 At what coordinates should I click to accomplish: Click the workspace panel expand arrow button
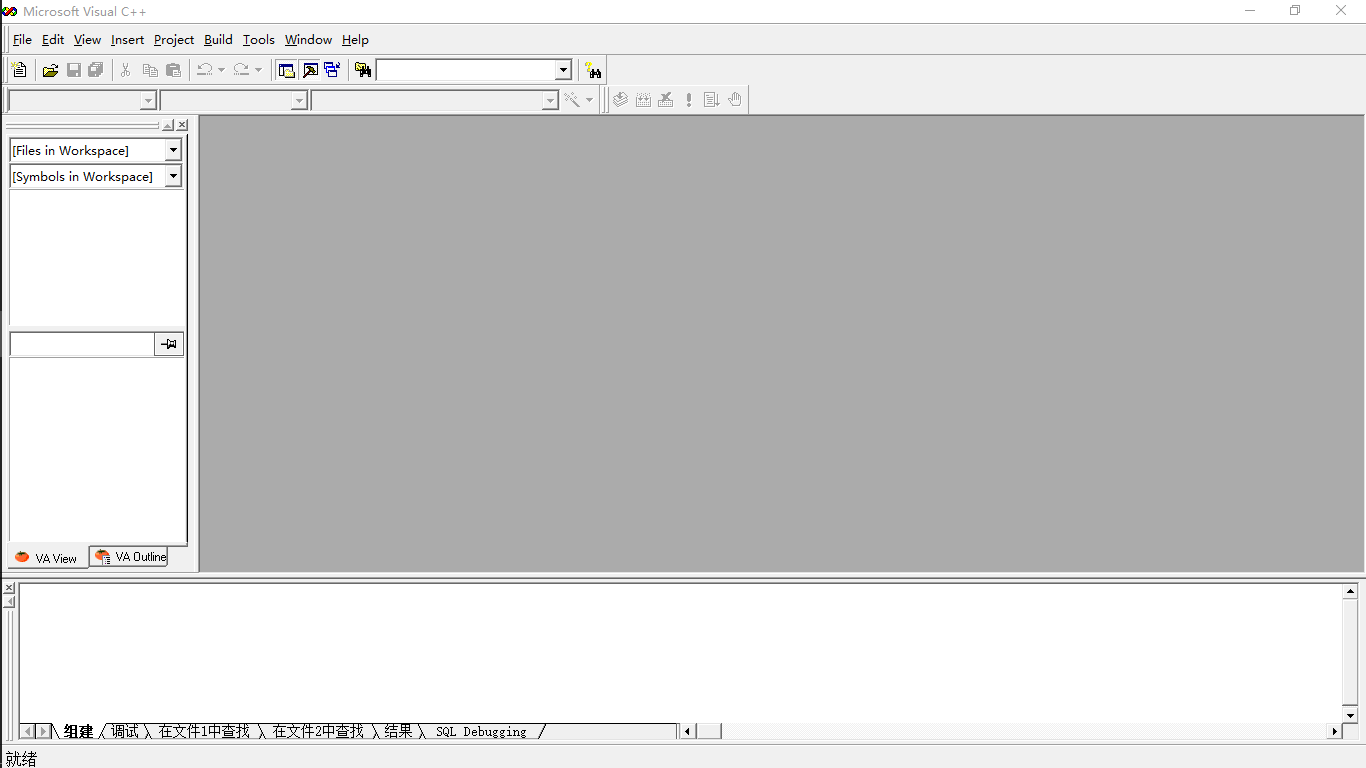pyautogui.click(x=168, y=125)
